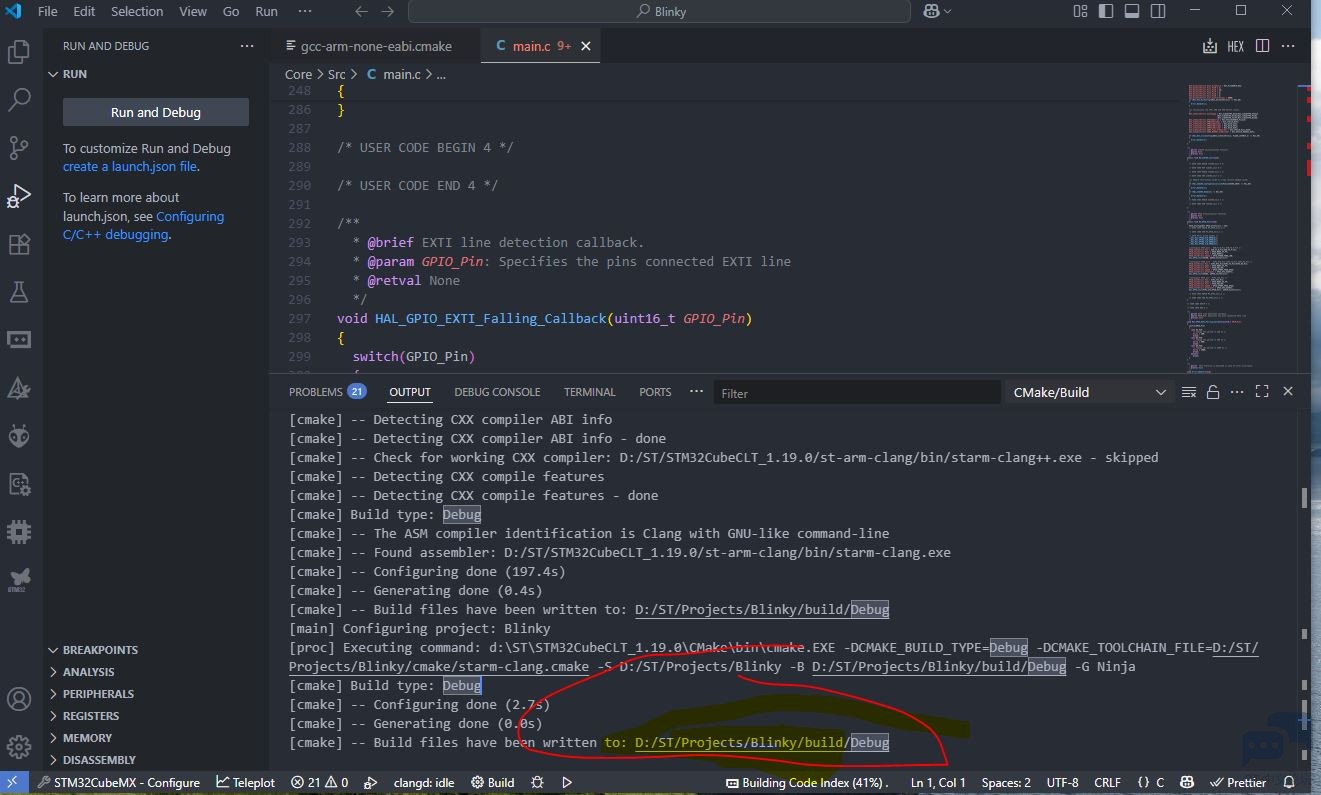Click the Customize Layout icon
Image resolution: width=1321 pixels, height=795 pixels.
coord(1080,11)
